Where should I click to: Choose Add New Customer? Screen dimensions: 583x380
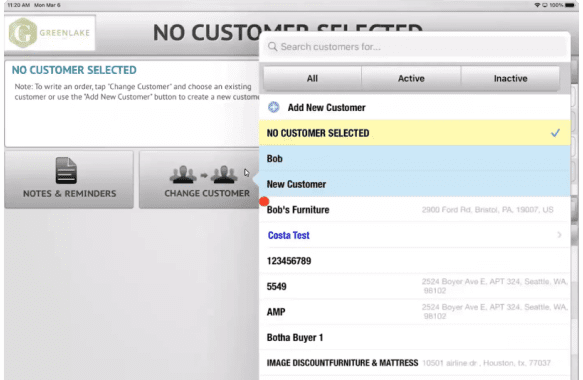(415, 107)
